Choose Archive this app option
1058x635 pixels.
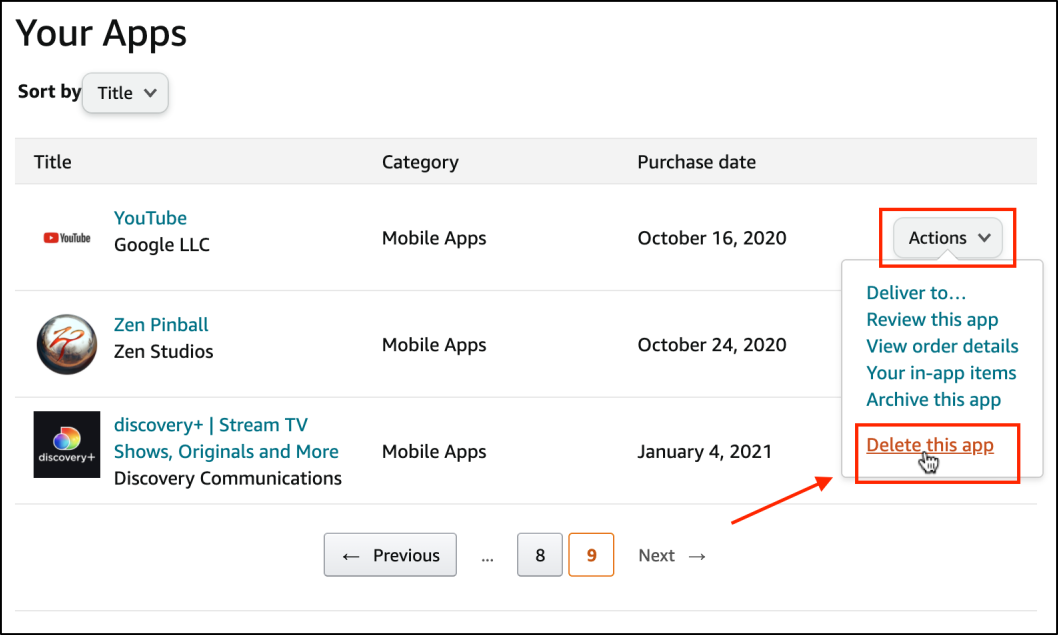pyautogui.click(x=933, y=399)
